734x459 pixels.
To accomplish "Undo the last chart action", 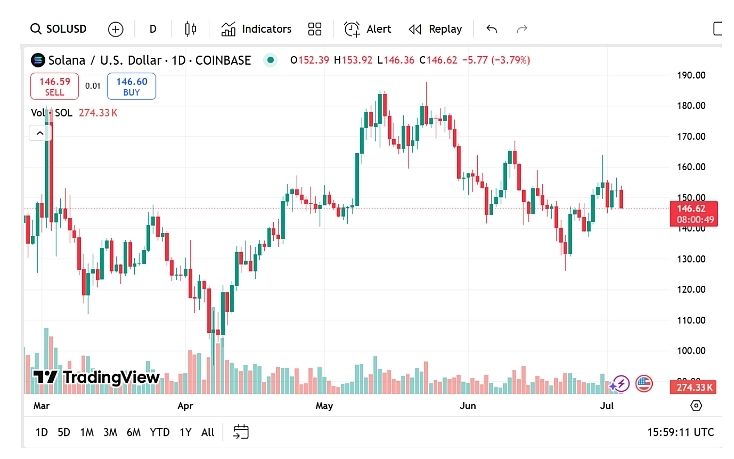I will (491, 29).
